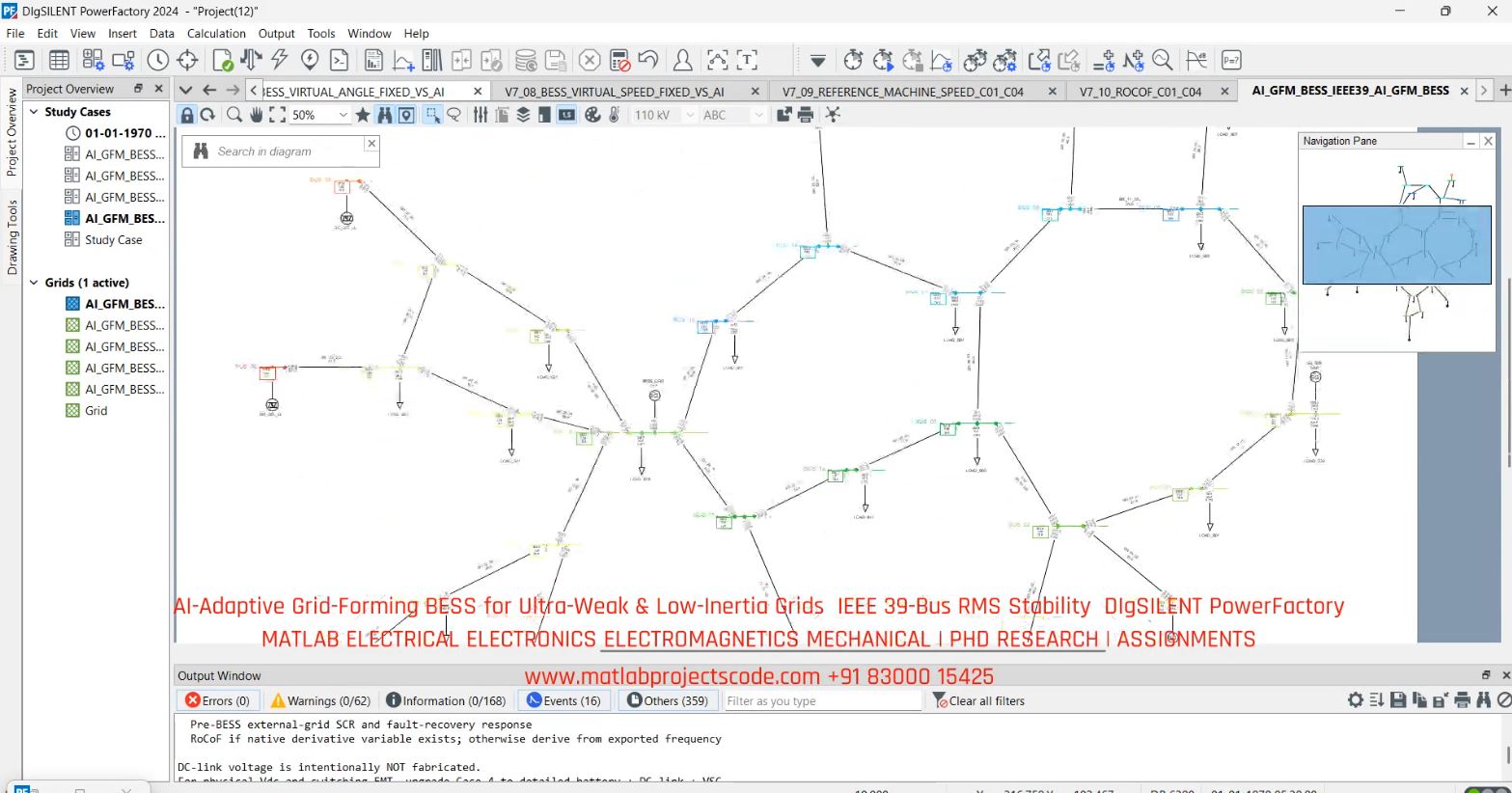Click the Date/Time of Study Case clock icon

point(158,60)
